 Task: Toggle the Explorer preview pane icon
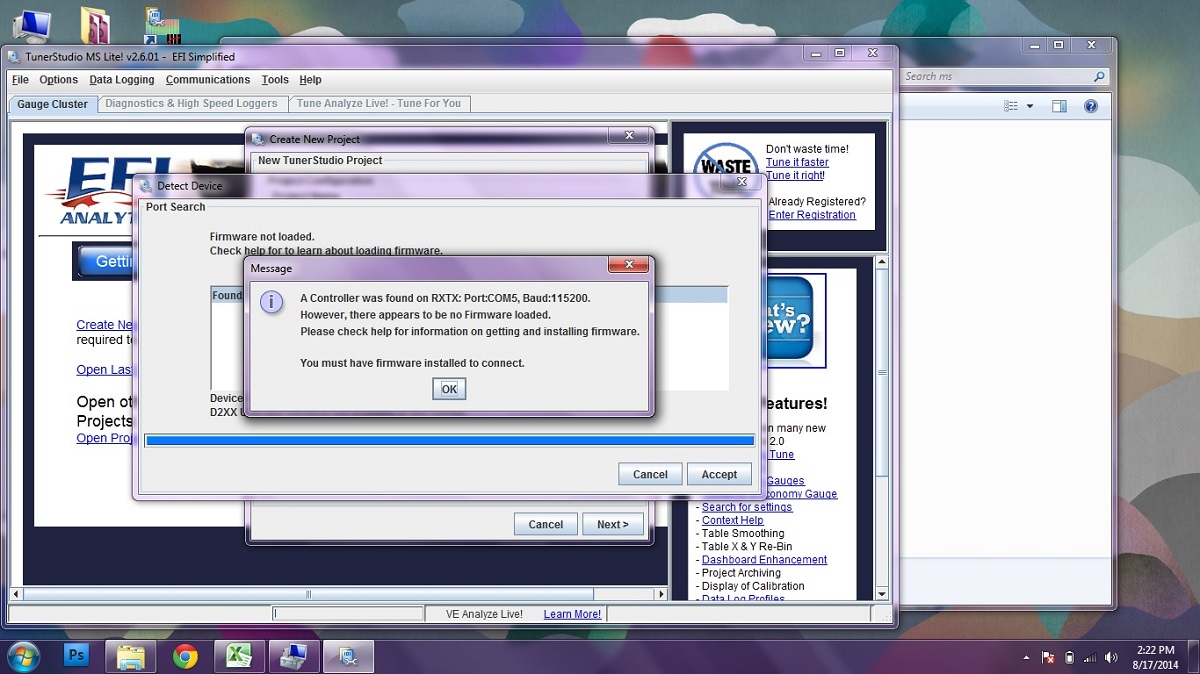(1060, 106)
